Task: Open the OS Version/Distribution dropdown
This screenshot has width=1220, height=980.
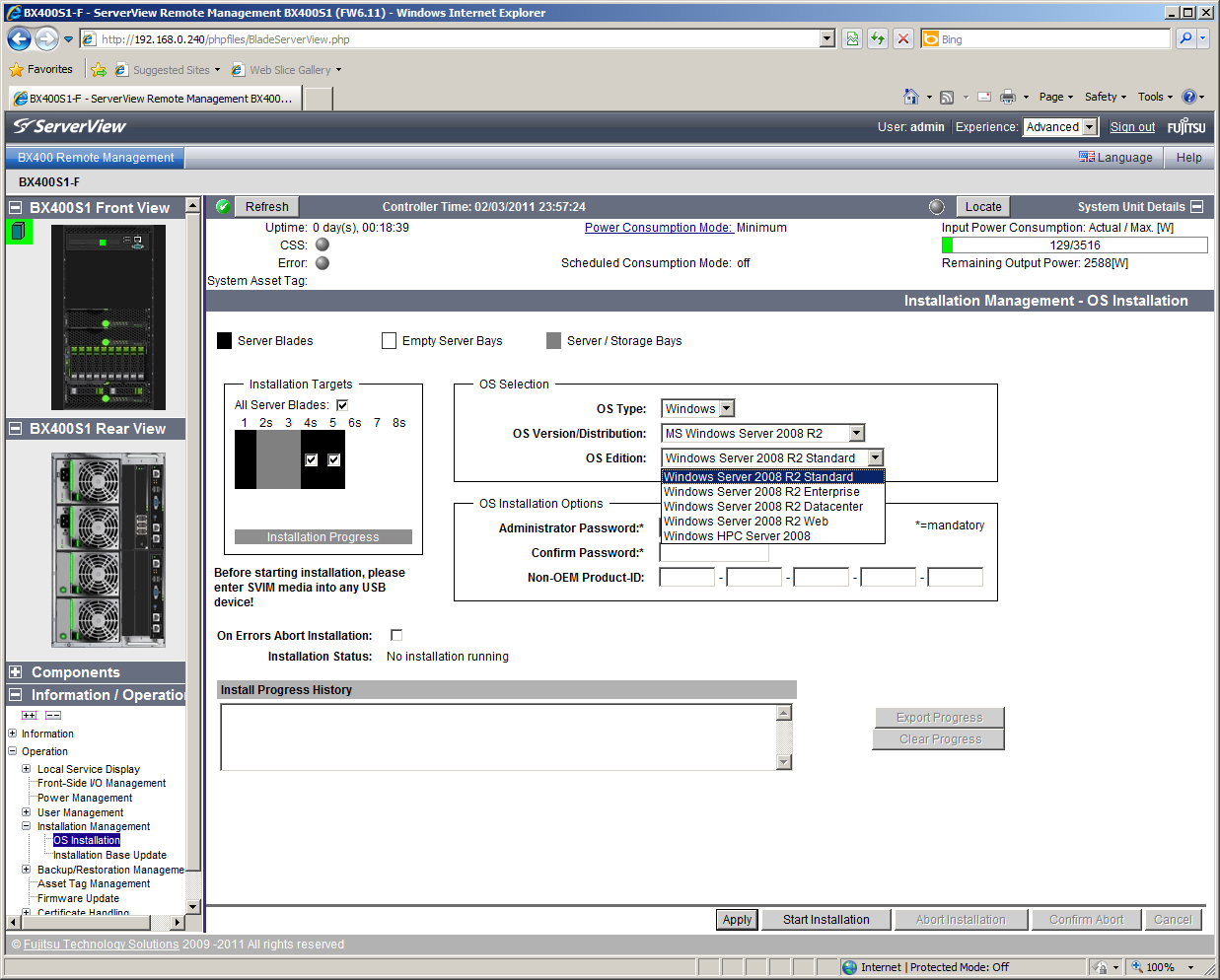Action: (762, 433)
